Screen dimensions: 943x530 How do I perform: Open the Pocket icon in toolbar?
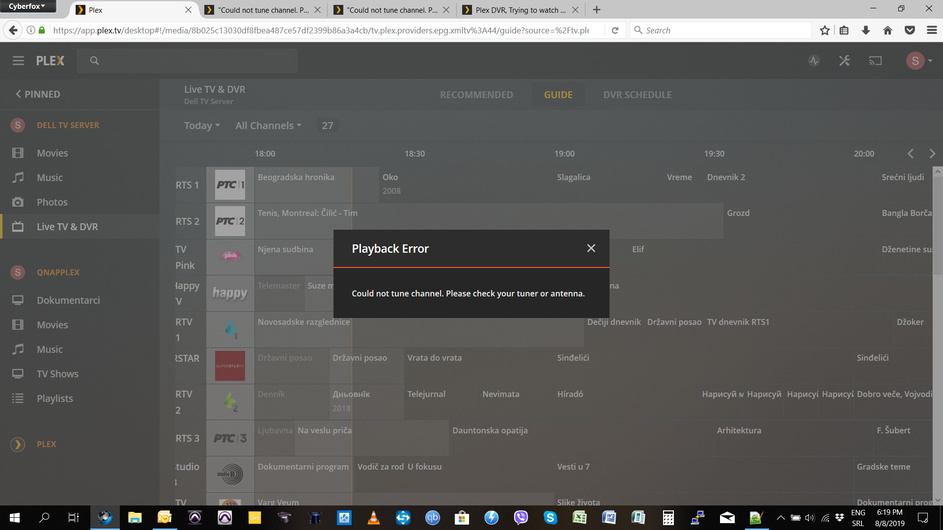(x=909, y=30)
